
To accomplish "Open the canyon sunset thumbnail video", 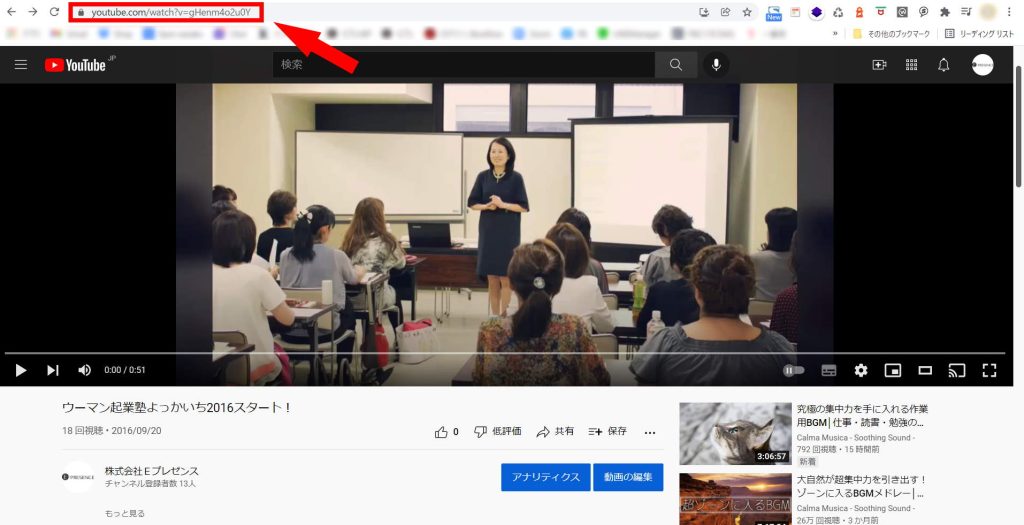I will point(735,499).
